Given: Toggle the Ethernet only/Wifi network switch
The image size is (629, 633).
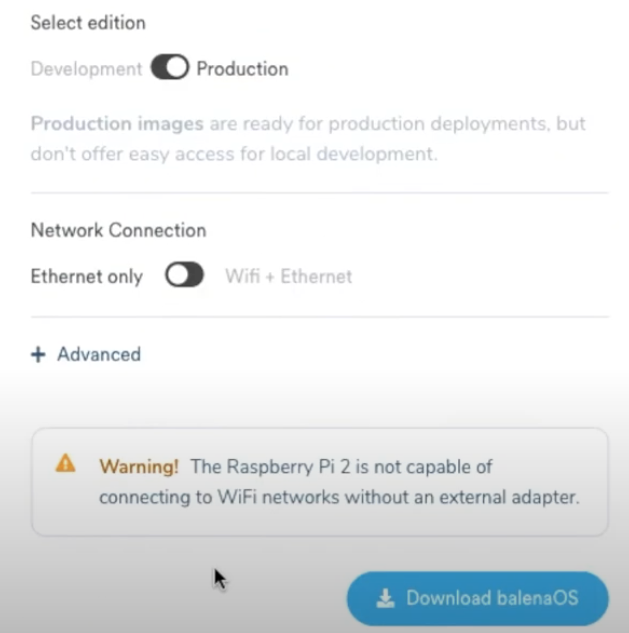Looking at the screenshot, I should coord(184,276).
